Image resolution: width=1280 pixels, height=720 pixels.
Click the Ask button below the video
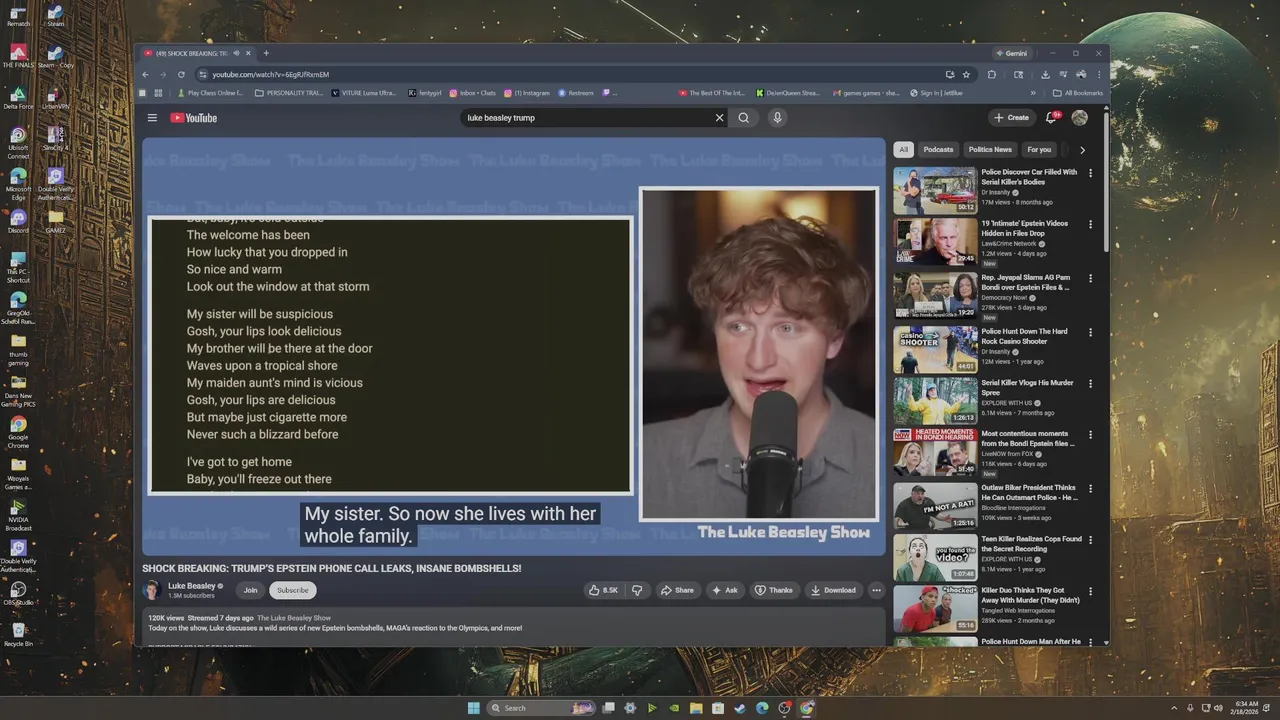[725, 590]
